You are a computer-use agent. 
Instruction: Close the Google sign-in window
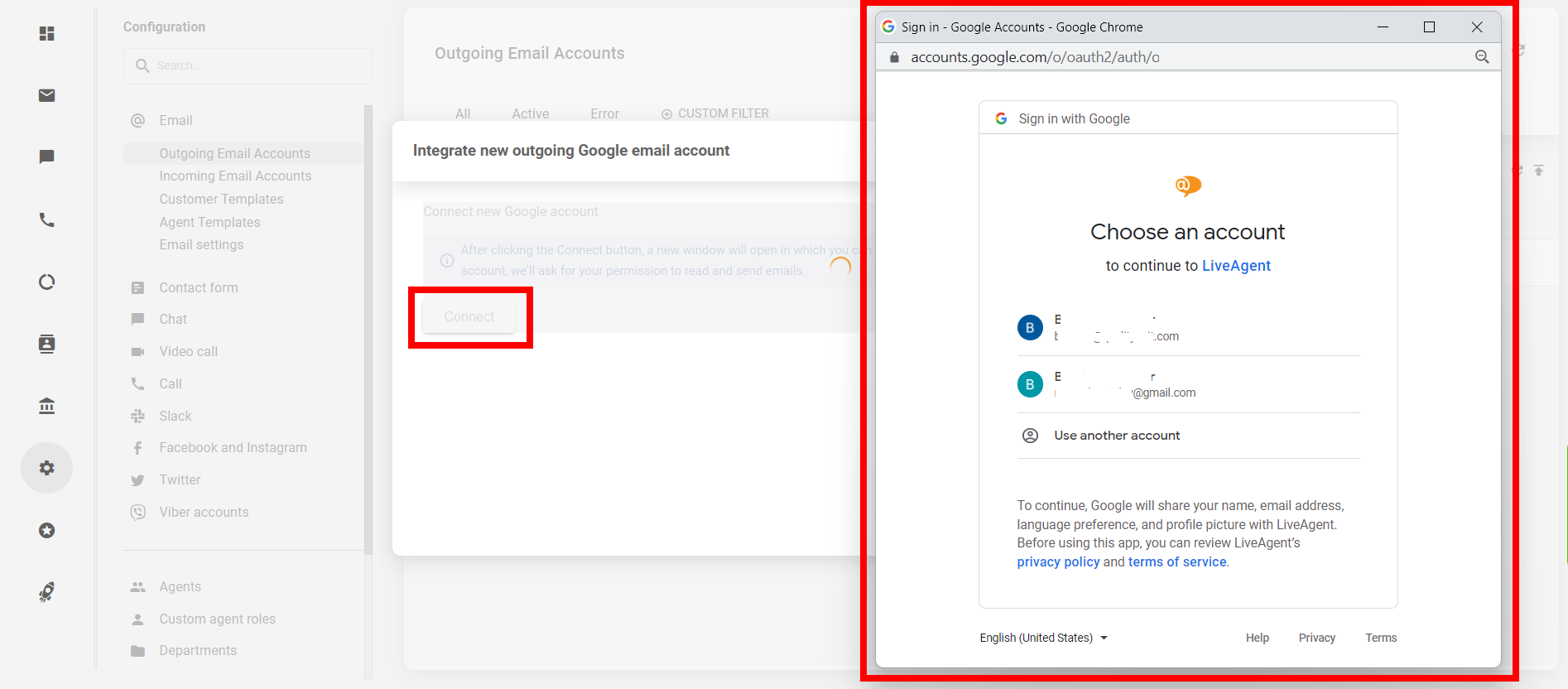(1477, 27)
